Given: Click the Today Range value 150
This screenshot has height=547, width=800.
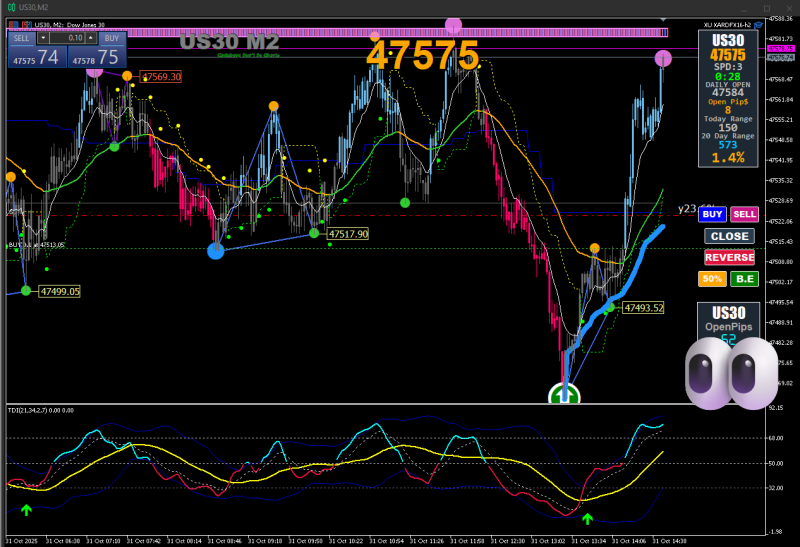Looking at the screenshot, I should pos(728,128).
